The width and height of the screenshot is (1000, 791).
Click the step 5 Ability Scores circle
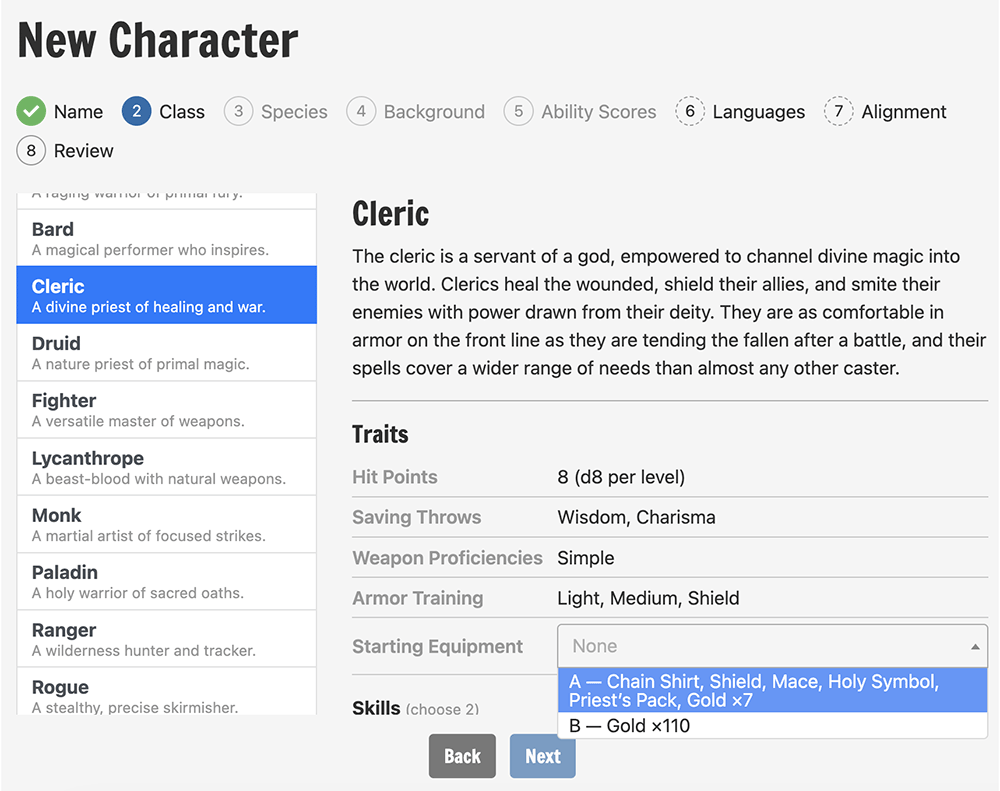tap(518, 112)
